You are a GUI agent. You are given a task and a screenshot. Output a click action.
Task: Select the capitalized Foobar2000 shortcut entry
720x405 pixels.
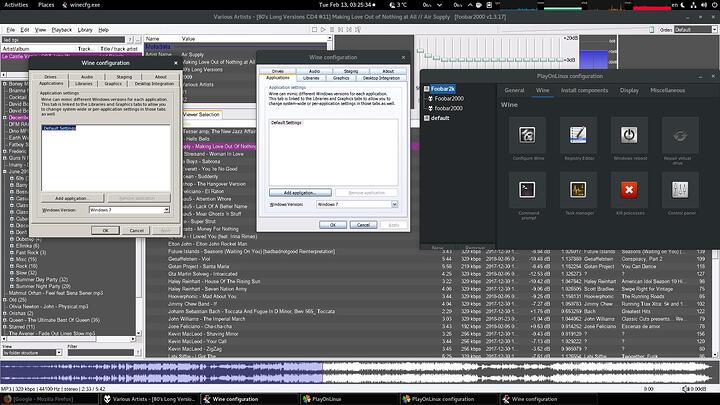tap(449, 99)
